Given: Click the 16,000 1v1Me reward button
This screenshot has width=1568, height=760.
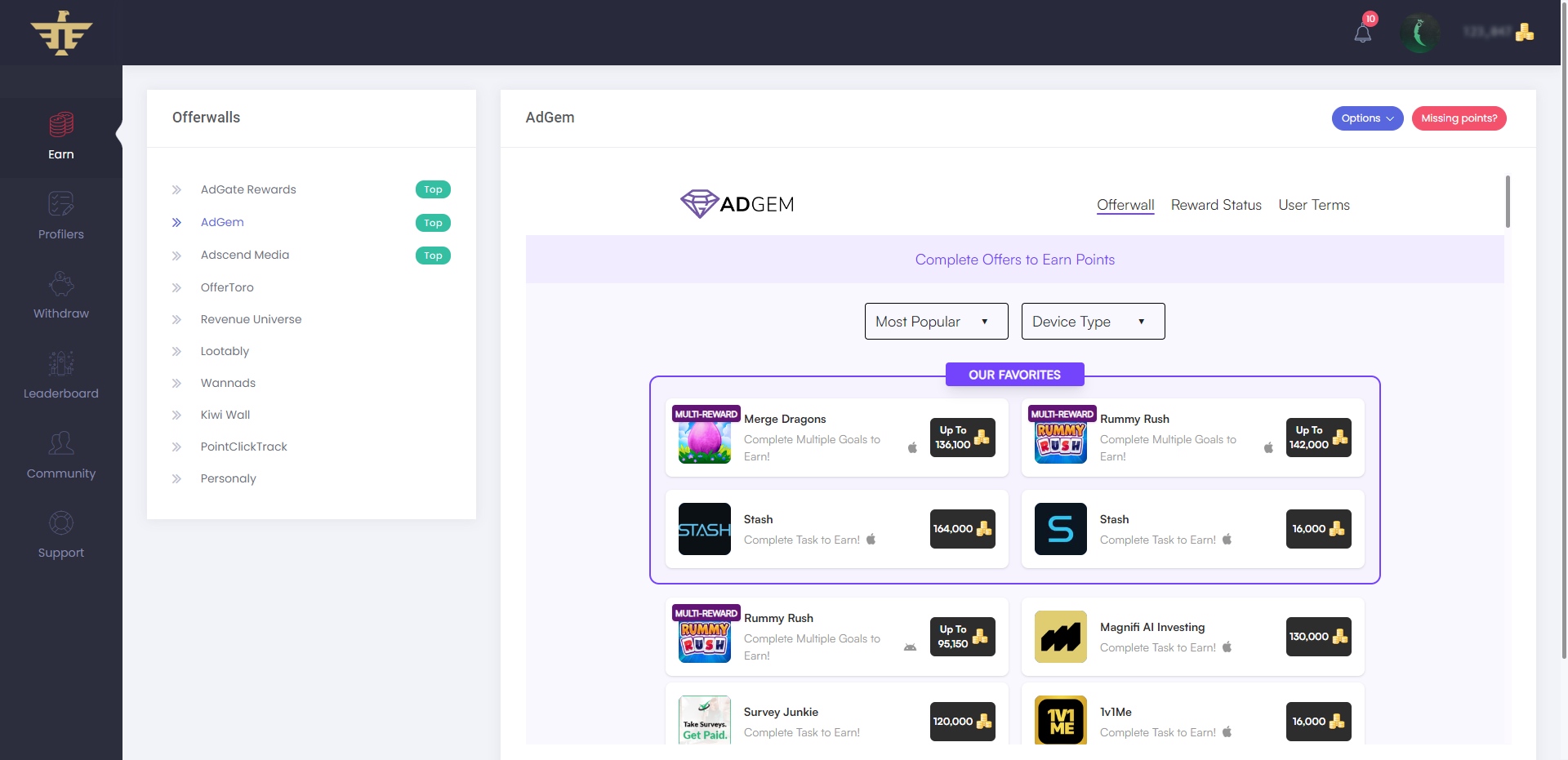Looking at the screenshot, I should click(1318, 722).
